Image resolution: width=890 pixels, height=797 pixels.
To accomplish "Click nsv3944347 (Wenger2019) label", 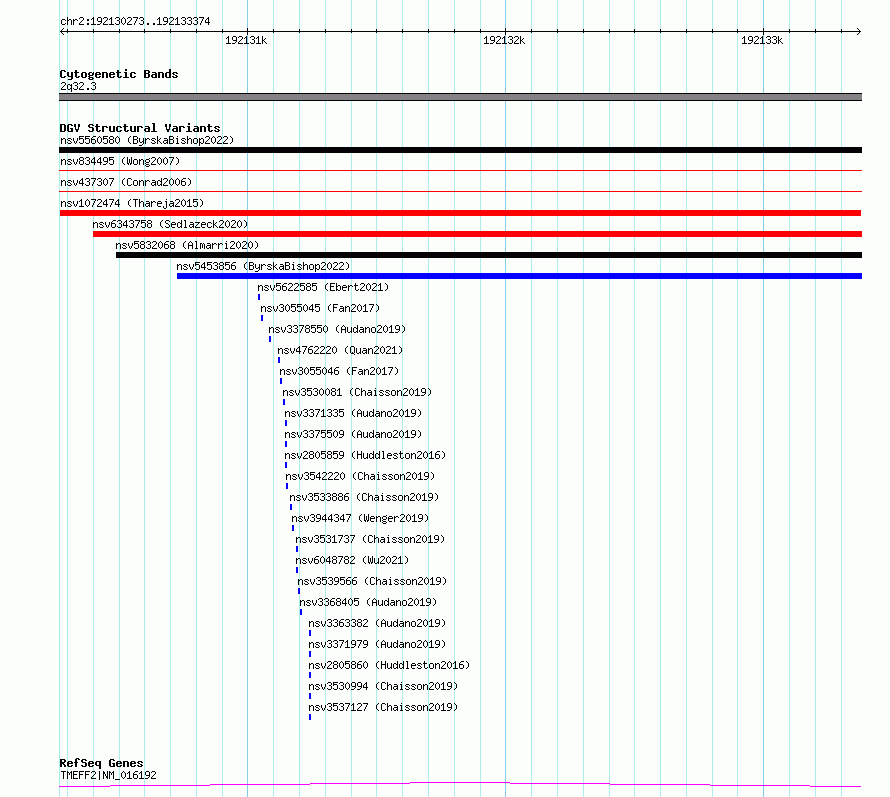I will point(360,518).
